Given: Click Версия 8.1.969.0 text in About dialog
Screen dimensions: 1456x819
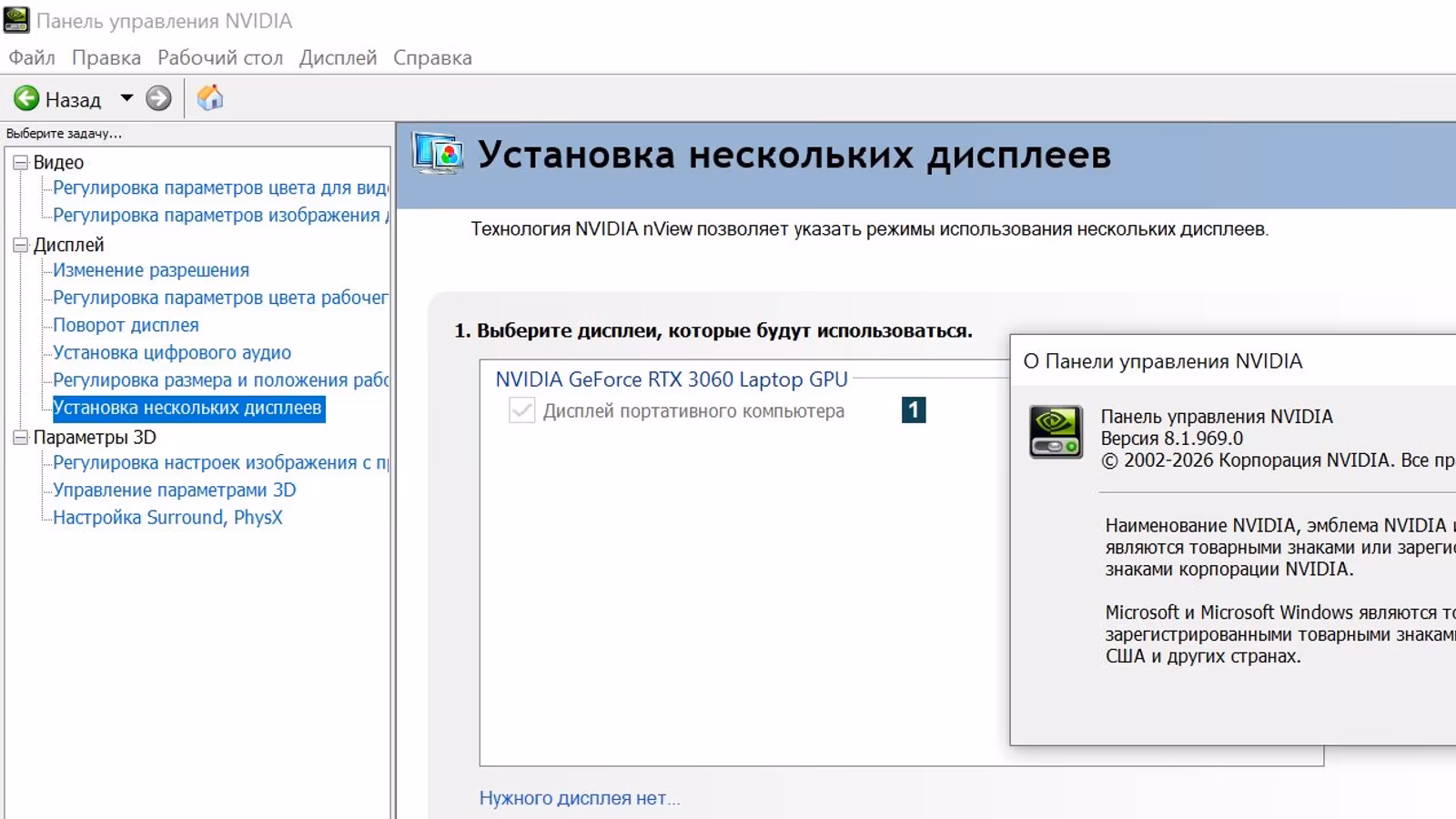Looking at the screenshot, I should (1172, 439).
